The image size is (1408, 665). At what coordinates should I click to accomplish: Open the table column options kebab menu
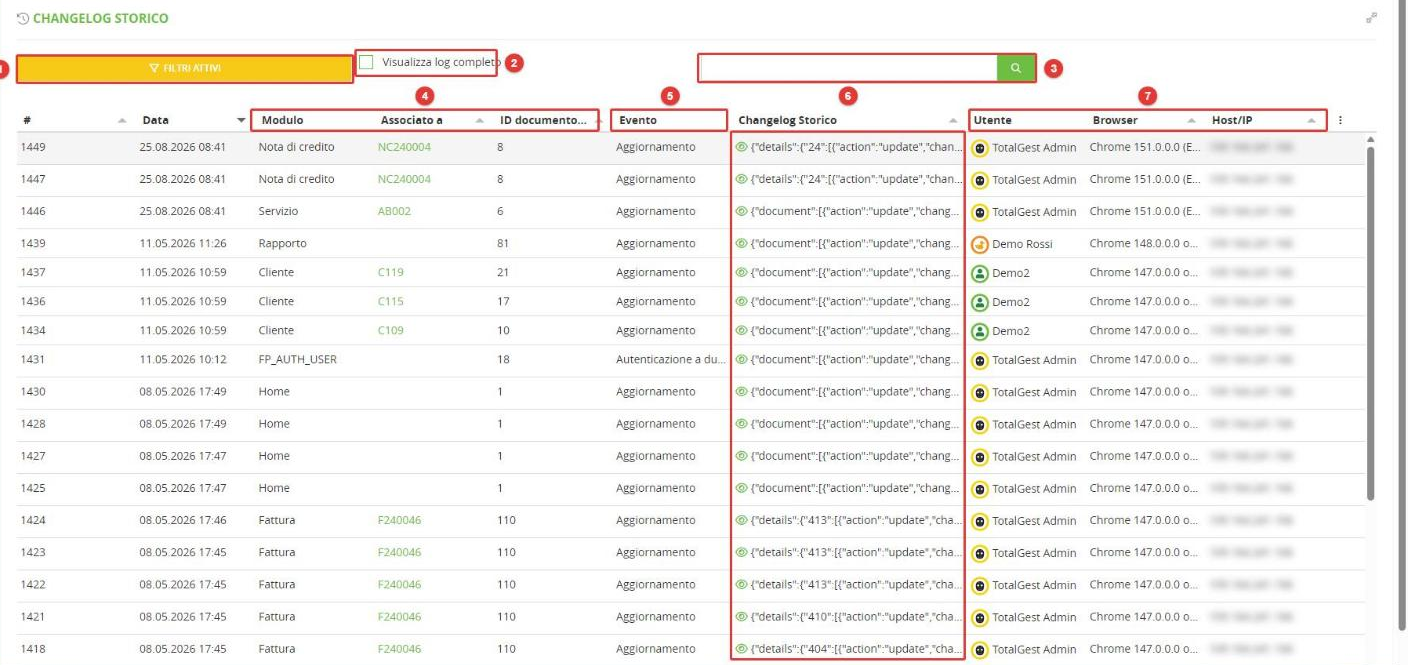(1340, 120)
